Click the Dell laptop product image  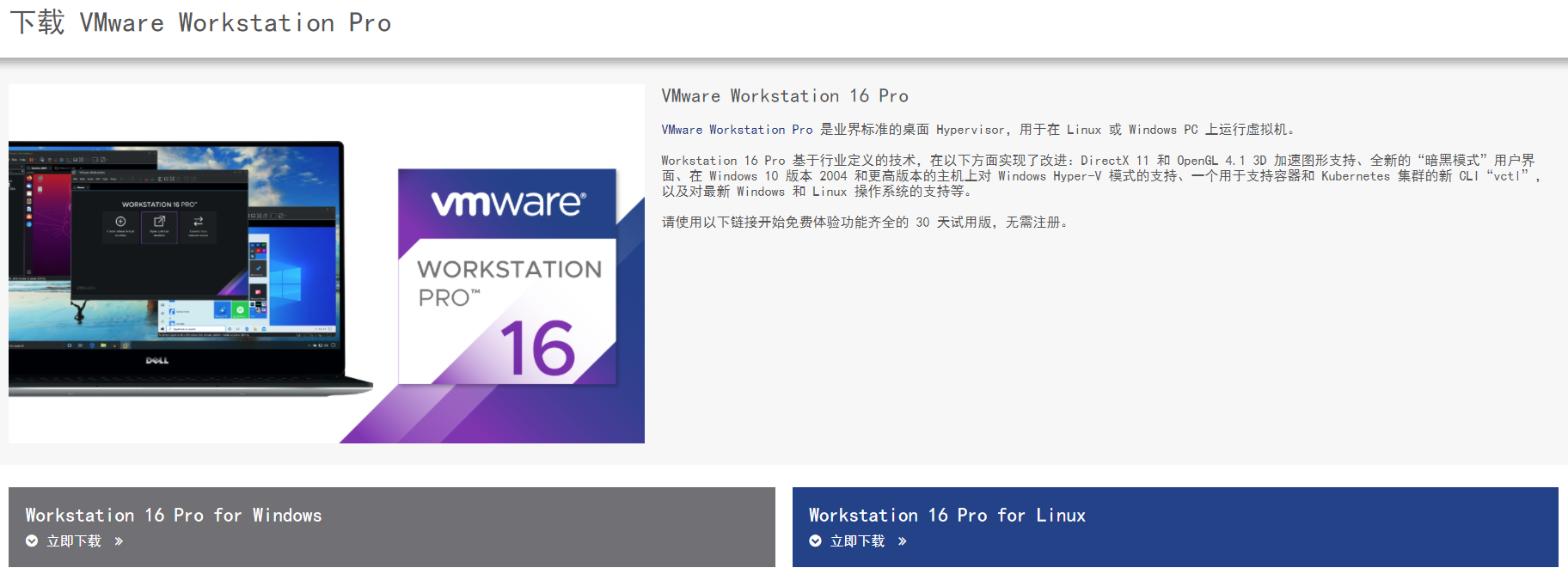pyautogui.click(x=189, y=268)
